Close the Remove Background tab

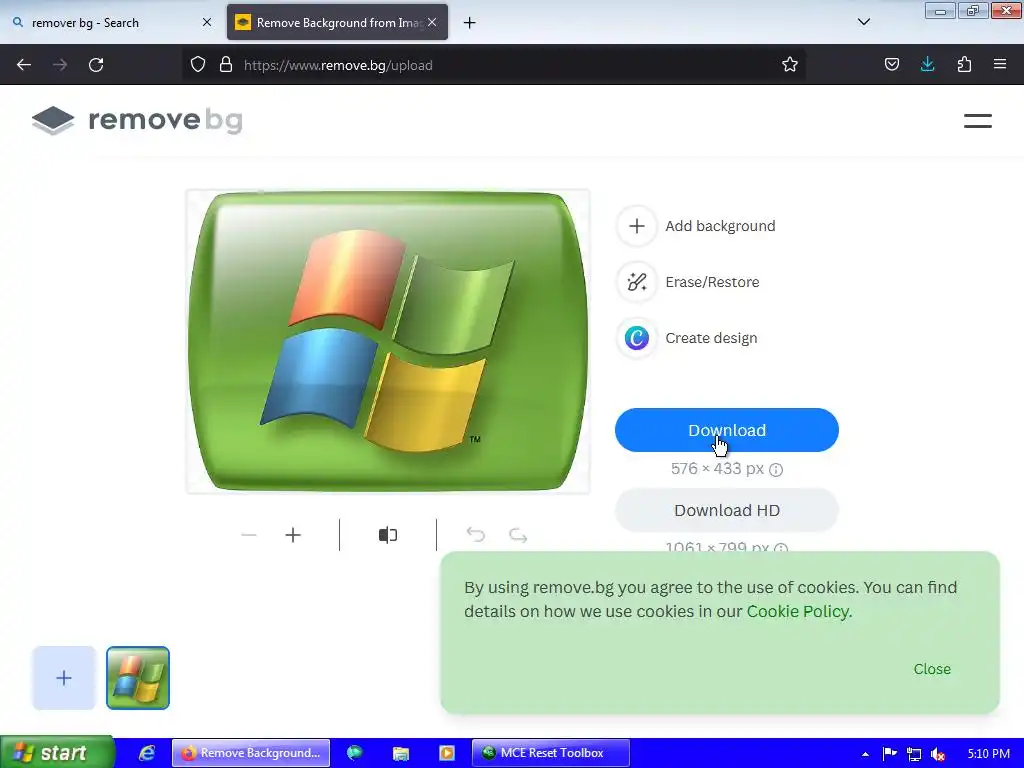(432, 23)
